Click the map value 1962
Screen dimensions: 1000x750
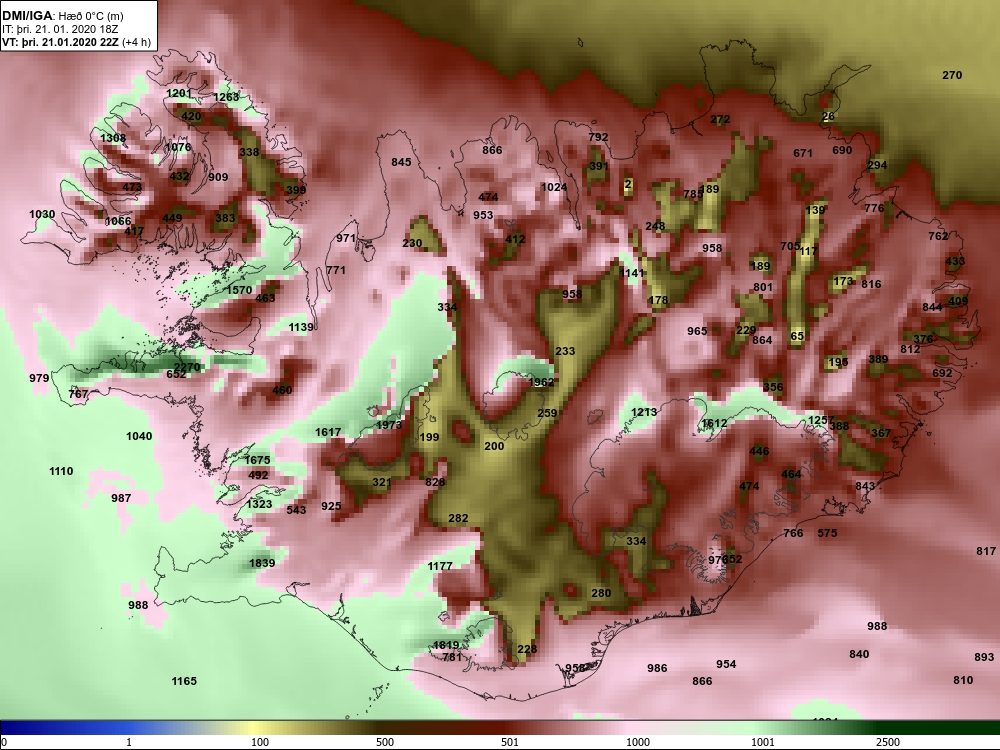[x=541, y=382]
